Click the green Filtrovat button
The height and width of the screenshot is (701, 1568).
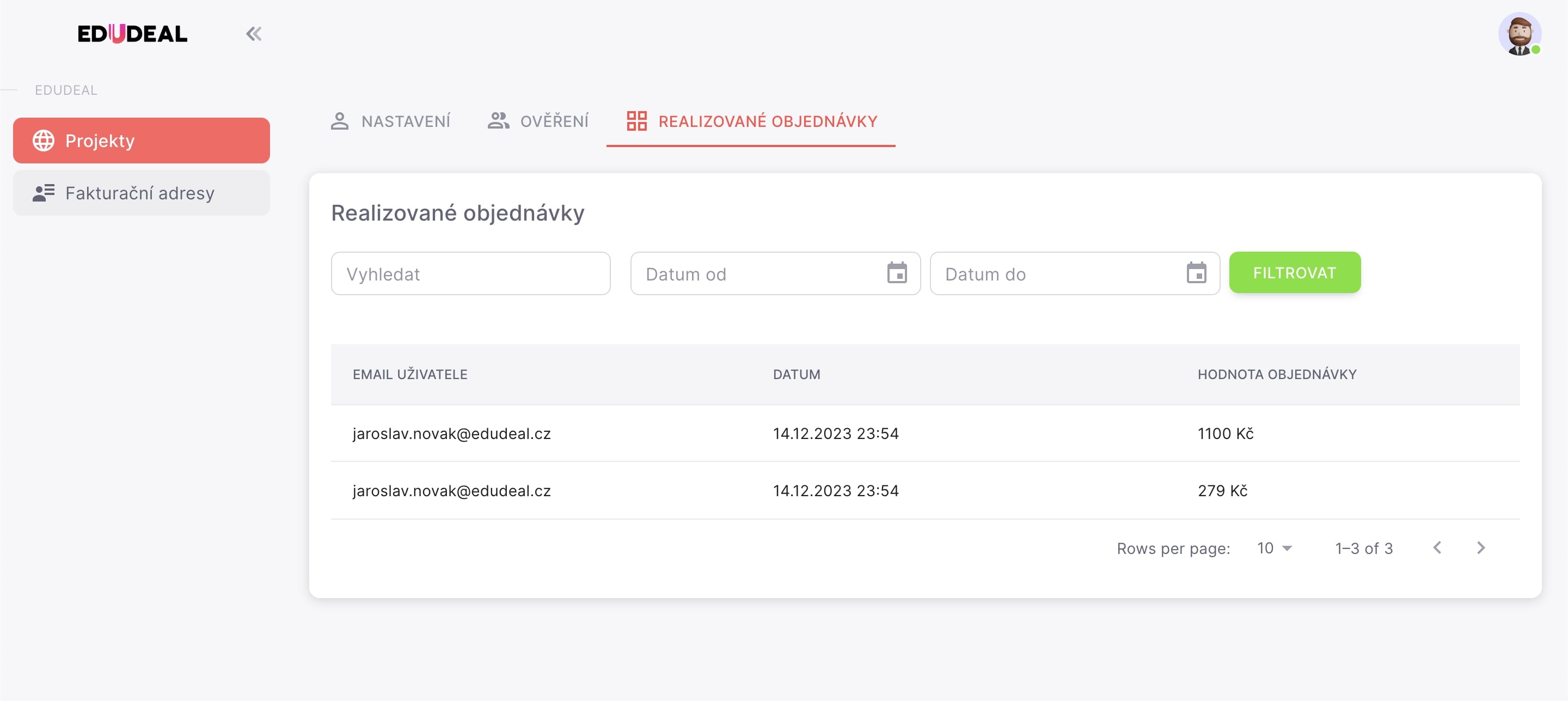pos(1295,273)
